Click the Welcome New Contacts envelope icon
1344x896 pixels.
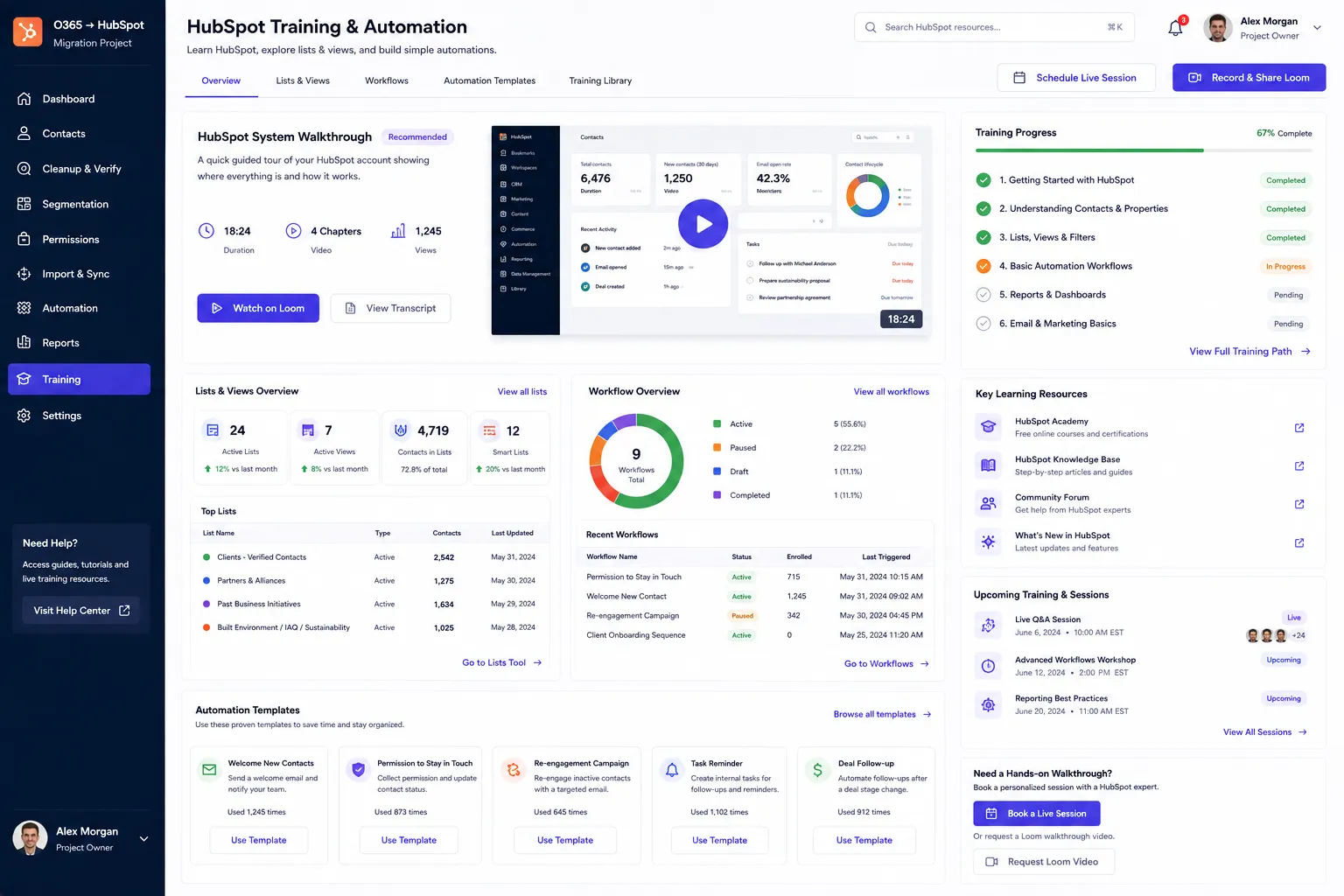tap(209, 770)
